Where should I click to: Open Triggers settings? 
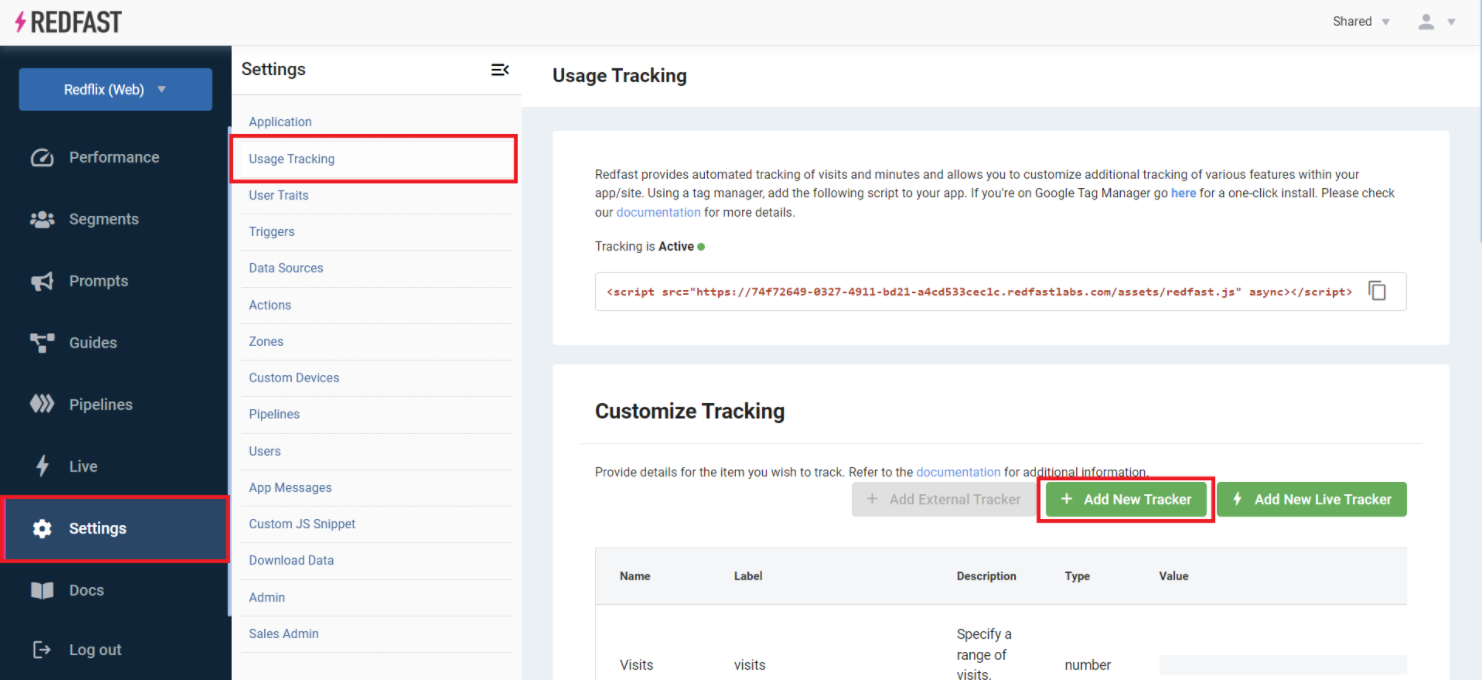point(272,231)
